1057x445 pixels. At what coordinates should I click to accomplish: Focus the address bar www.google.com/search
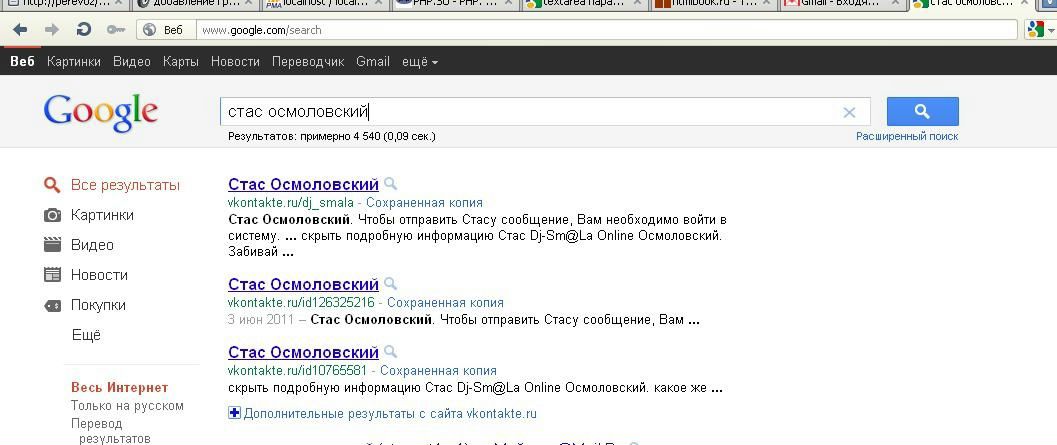(x=607, y=30)
